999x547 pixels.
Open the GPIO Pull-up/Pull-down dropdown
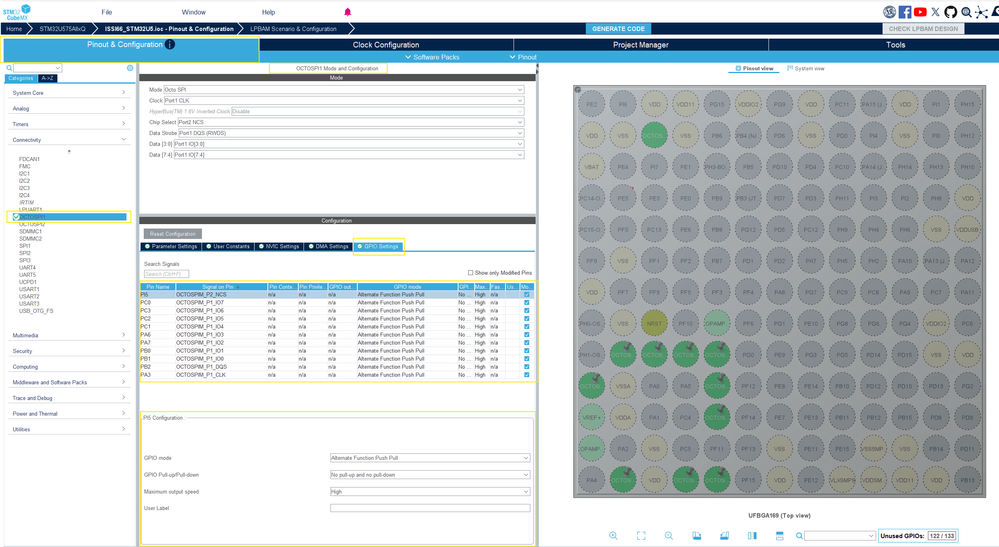(430, 475)
